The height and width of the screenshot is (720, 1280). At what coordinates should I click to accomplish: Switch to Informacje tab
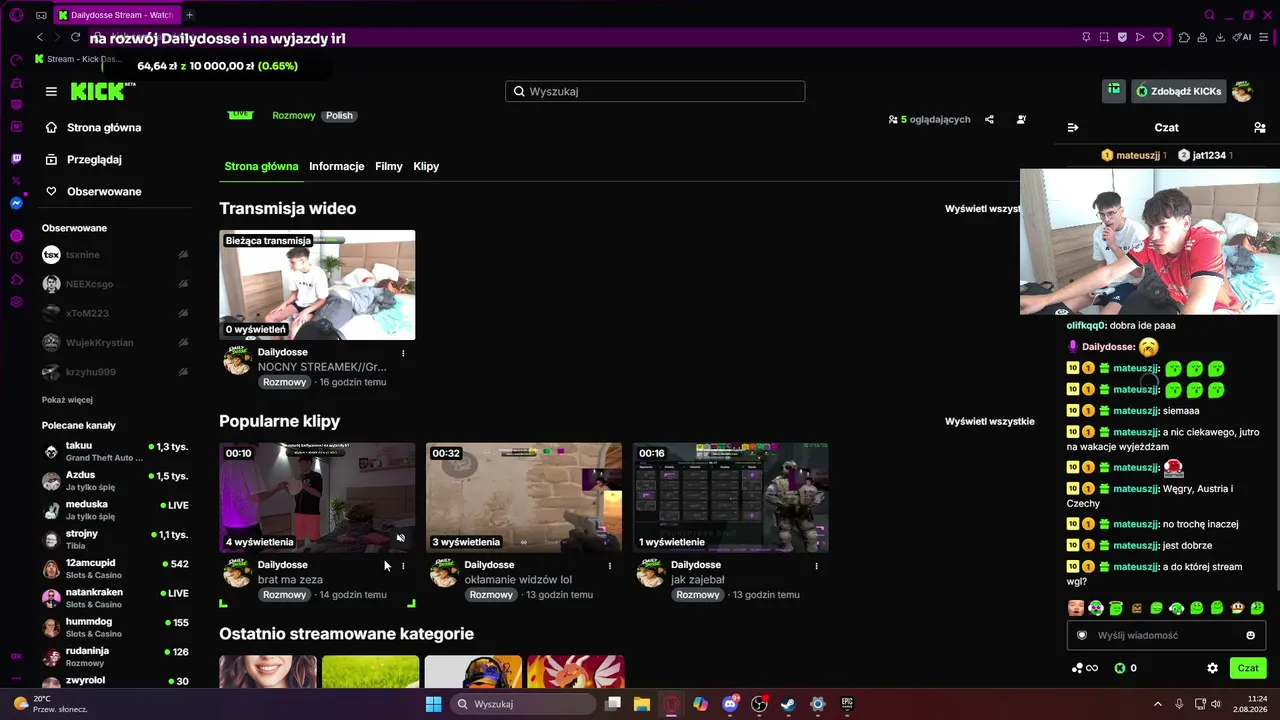(x=337, y=166)
